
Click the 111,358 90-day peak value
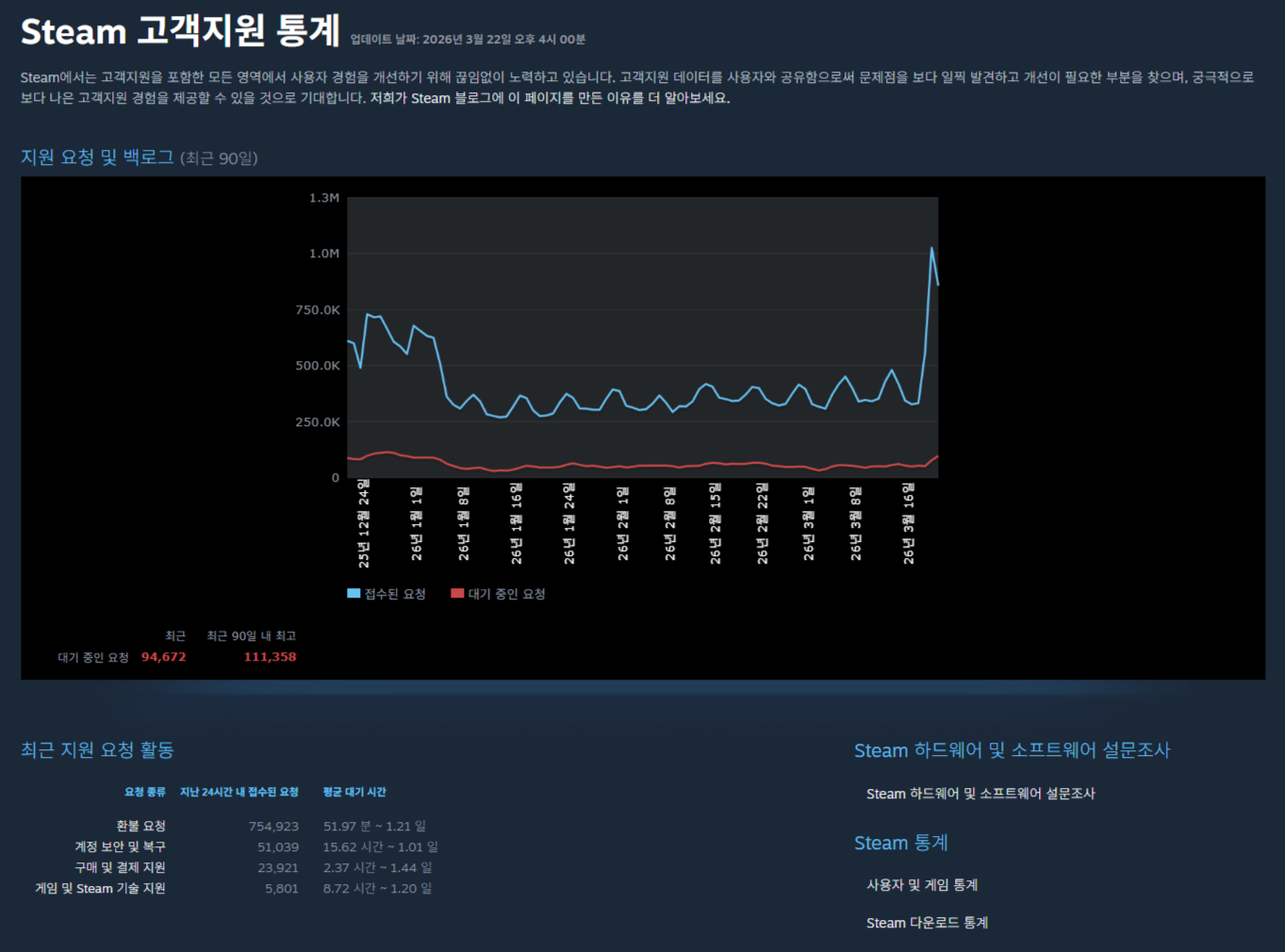point(270,657)
